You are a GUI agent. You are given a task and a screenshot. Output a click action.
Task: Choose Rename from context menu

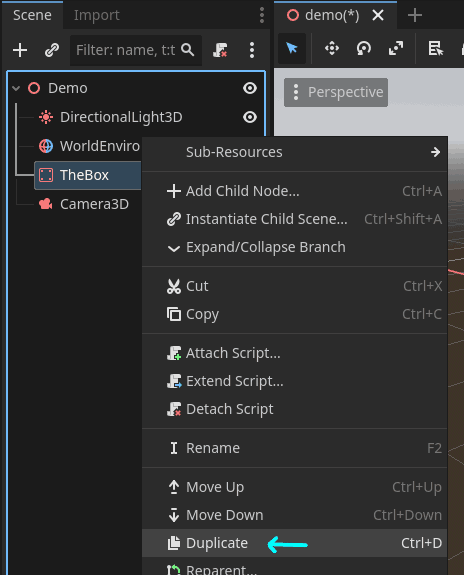pos(295,448)
